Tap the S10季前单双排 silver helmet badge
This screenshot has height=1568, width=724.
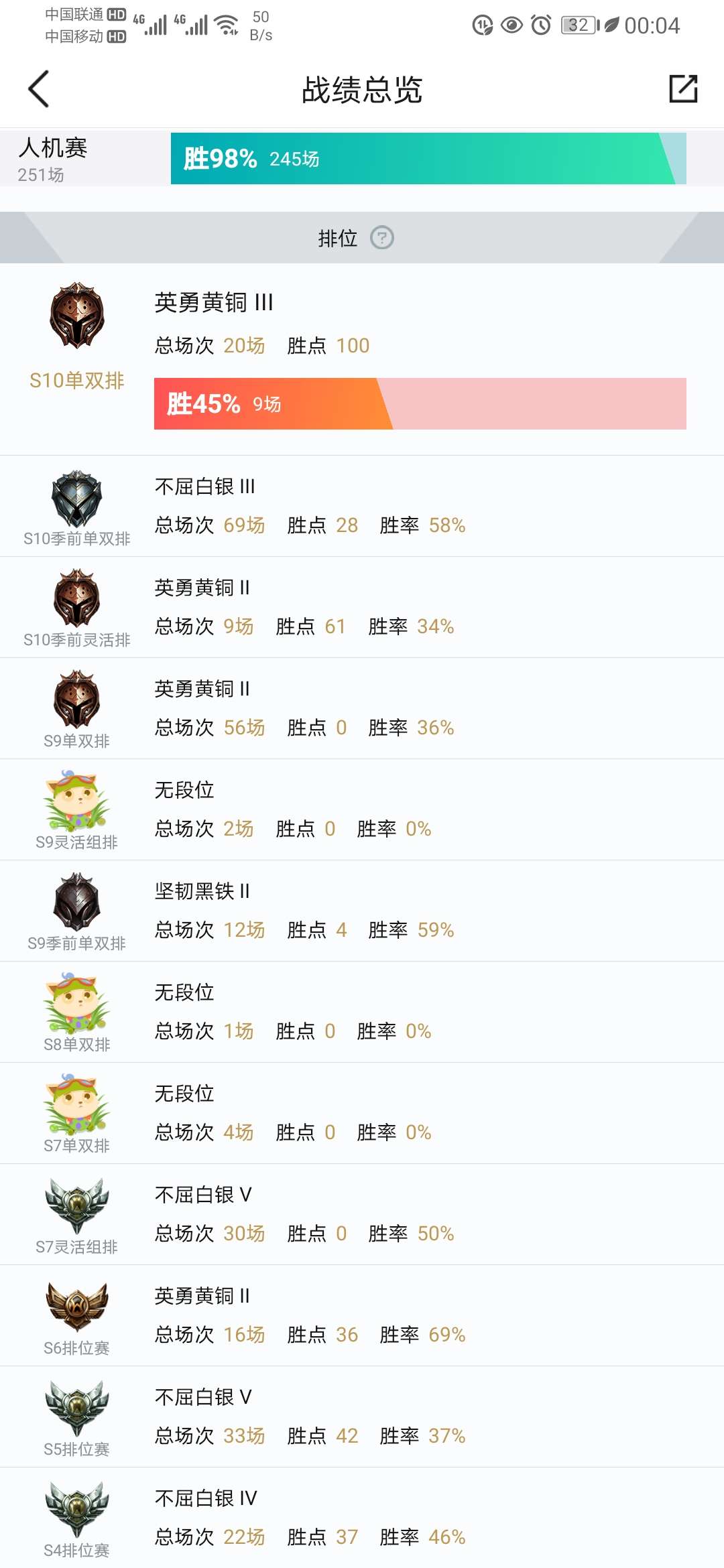(x=77, y=499)
